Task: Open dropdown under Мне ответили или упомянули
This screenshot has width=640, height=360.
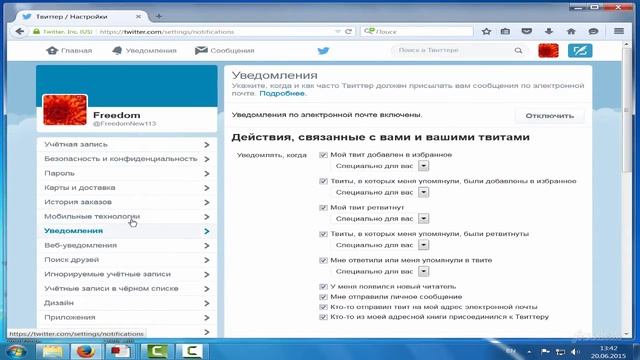Action: [423, 271]
